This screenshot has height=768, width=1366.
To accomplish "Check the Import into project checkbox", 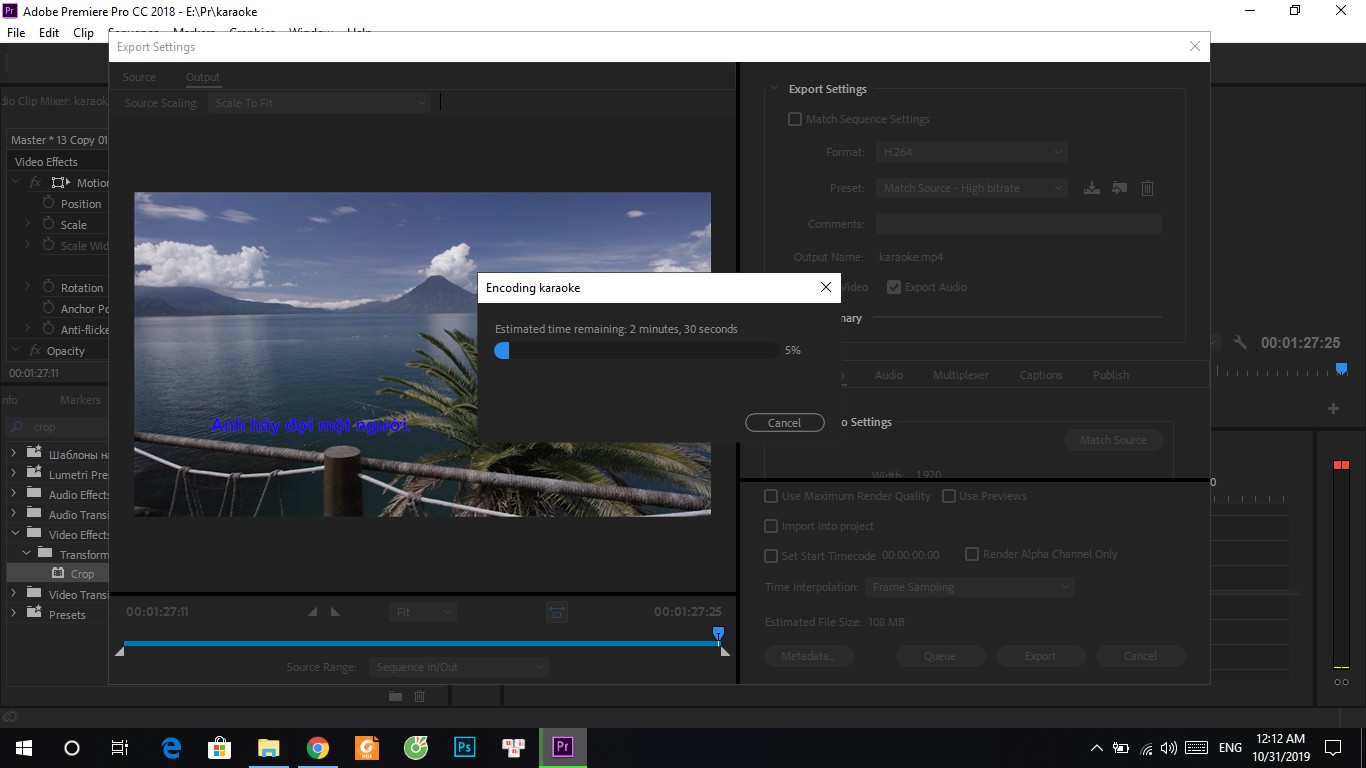I will 771,526.
